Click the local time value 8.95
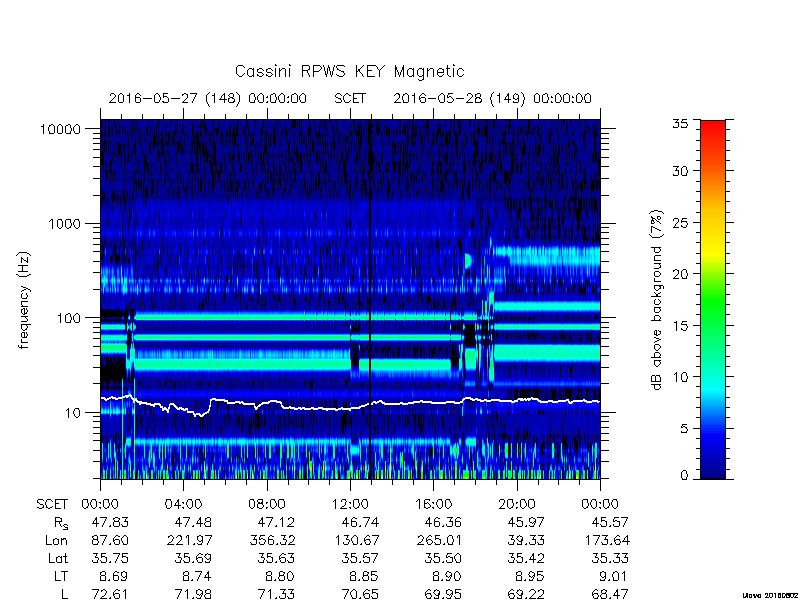 (x=530, y=577)
